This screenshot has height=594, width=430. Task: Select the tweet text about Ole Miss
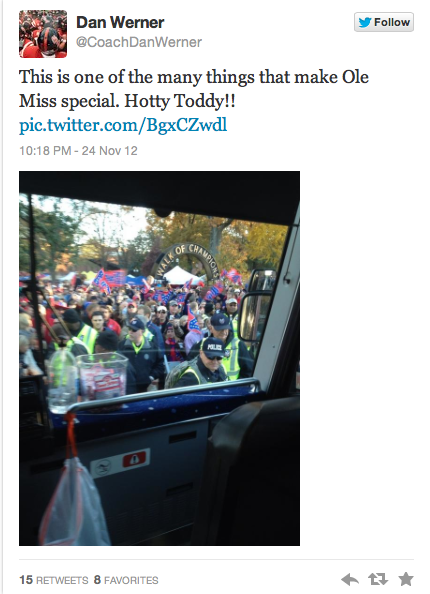pos(194,89)
